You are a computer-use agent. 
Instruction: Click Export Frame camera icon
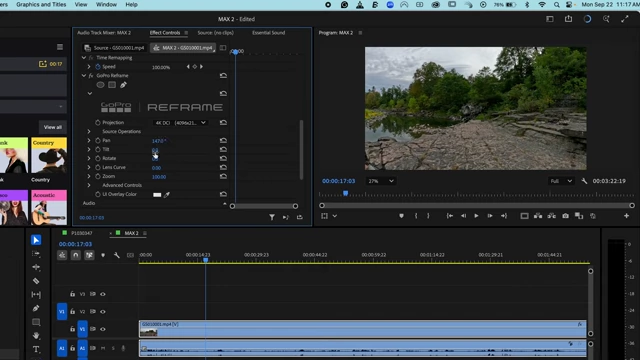point(565,216)
